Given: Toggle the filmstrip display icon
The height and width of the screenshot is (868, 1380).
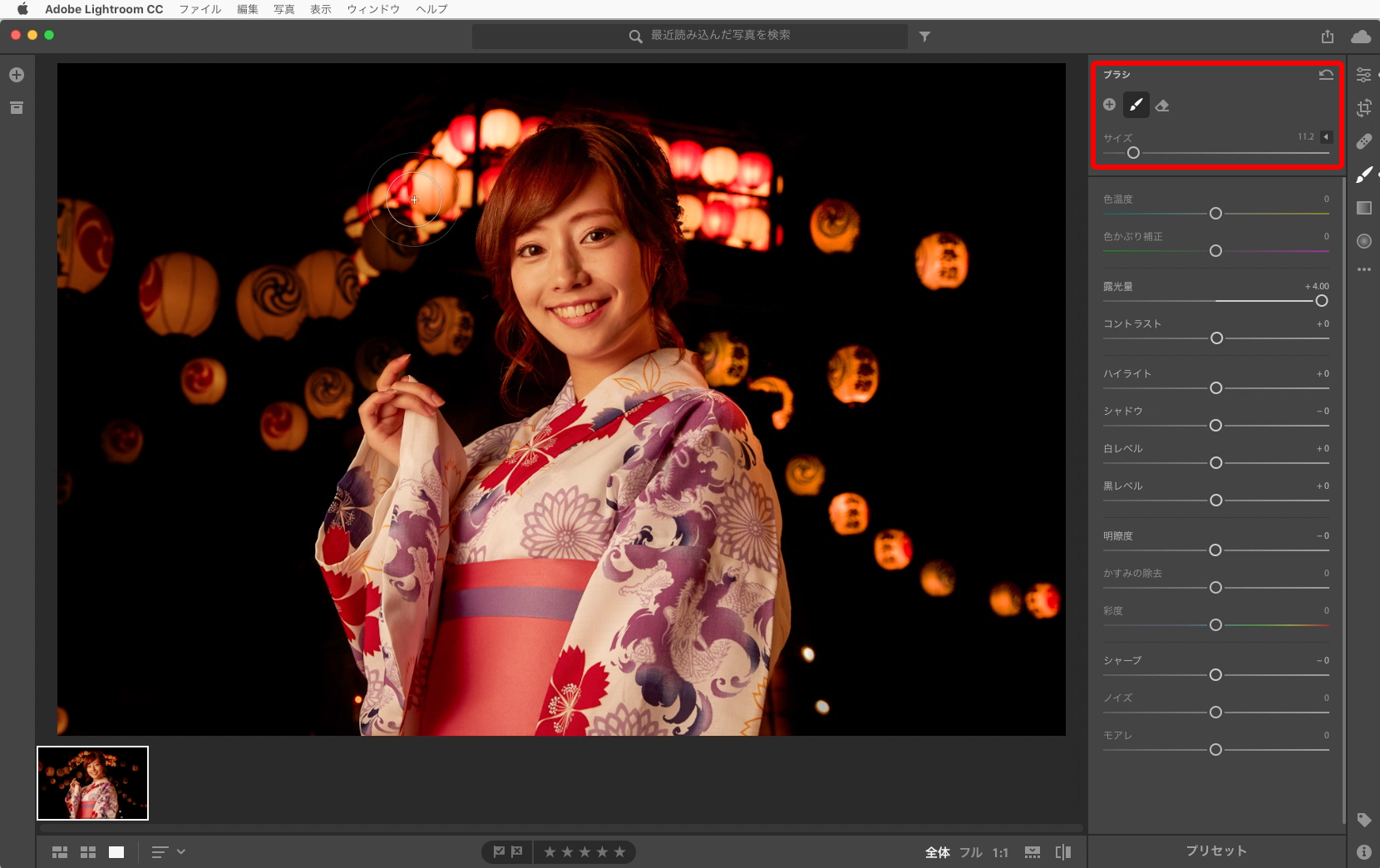Looking at the screenshot, I should [x=1033, y=852].
